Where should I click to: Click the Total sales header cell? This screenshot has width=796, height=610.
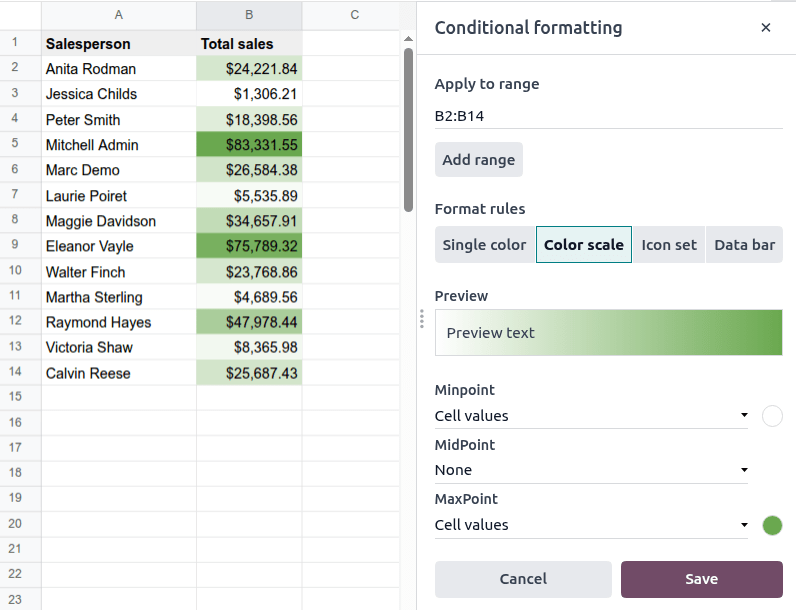[249, 44]
